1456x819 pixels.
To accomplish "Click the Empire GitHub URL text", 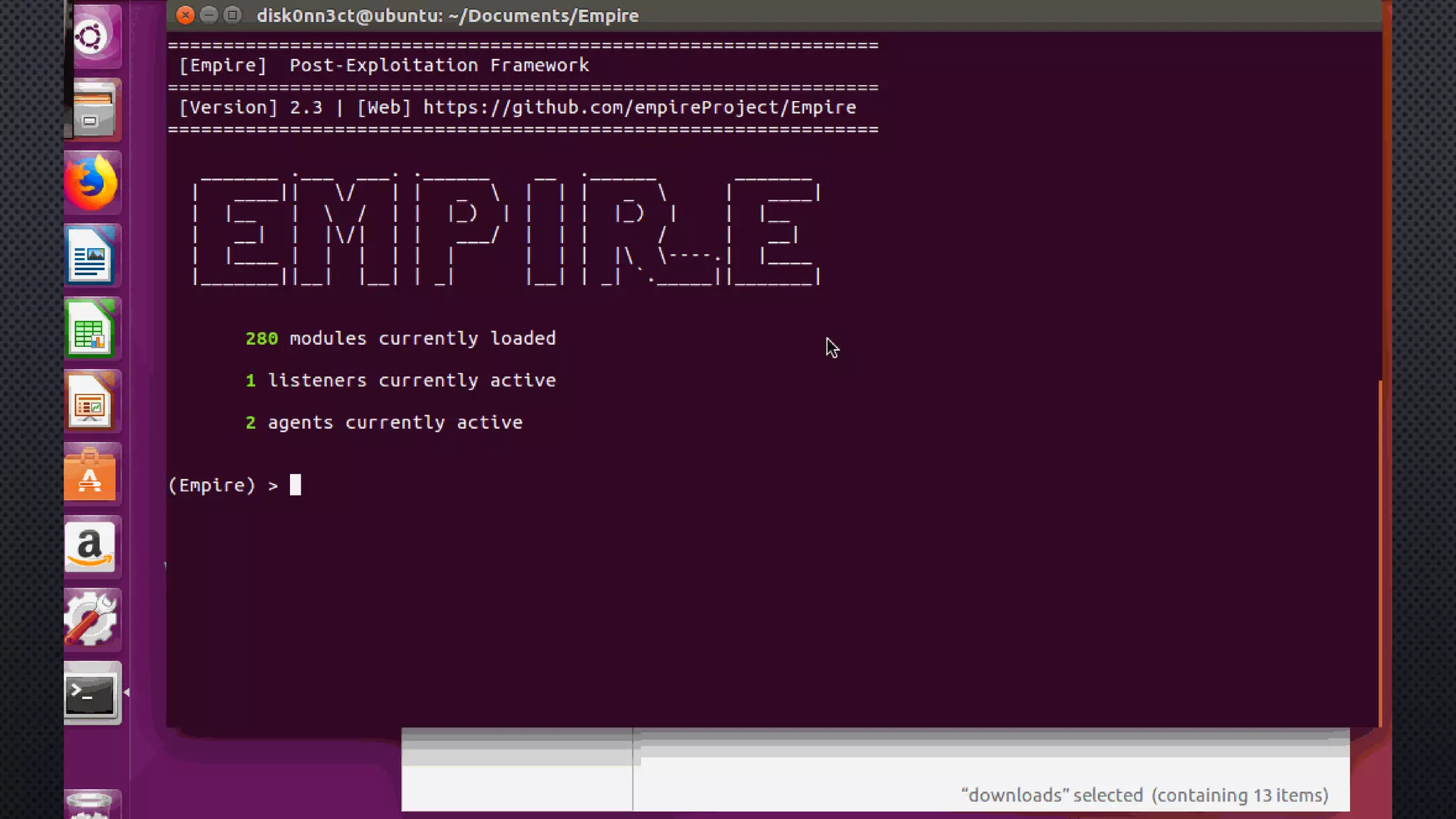I will pos(639,107).
